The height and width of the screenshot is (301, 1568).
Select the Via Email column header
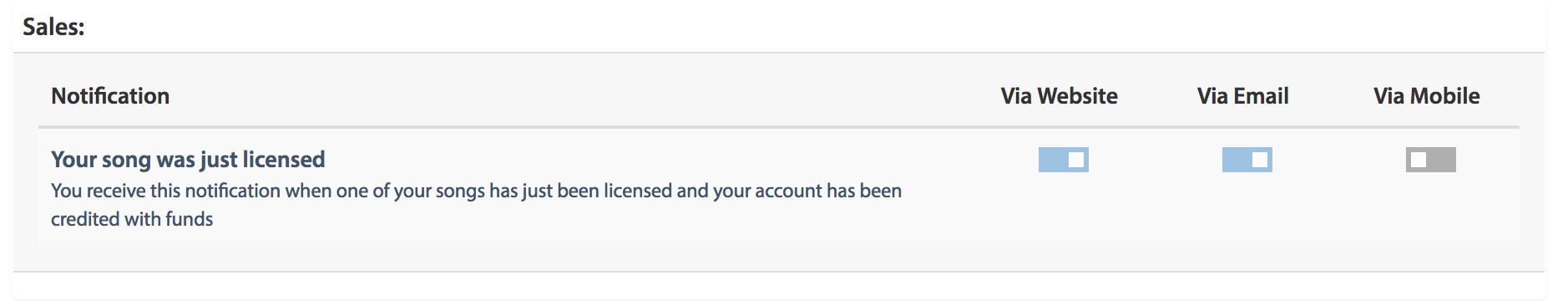[1242, 96]
